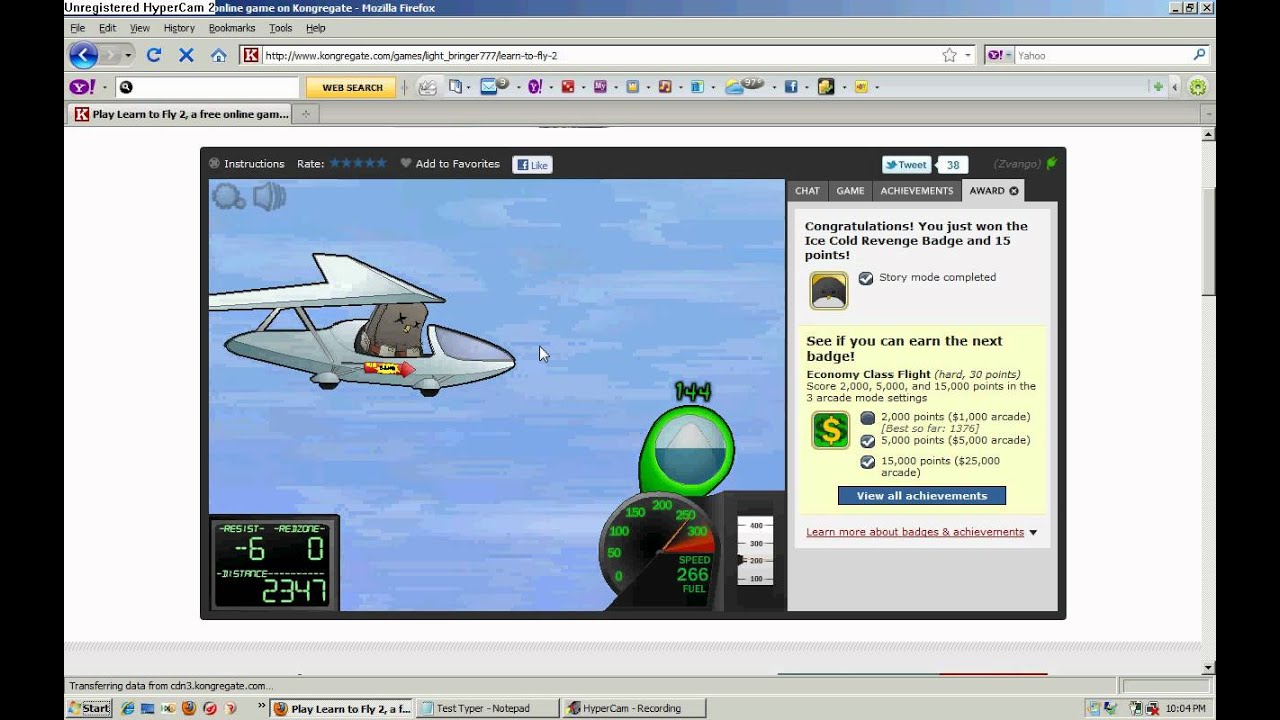Open the dropdown arrow beside the mail icon
The height and width of the screenshot is (720, 1280).
coord(517,88)
